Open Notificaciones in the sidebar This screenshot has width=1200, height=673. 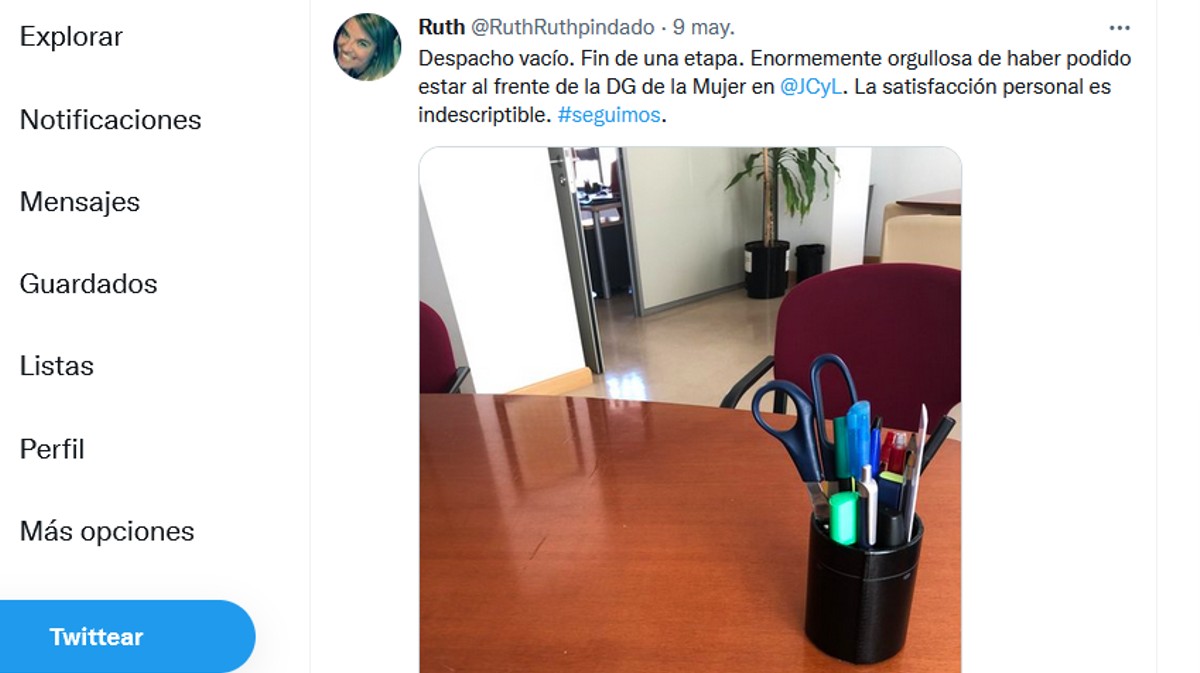coord(110,120)
